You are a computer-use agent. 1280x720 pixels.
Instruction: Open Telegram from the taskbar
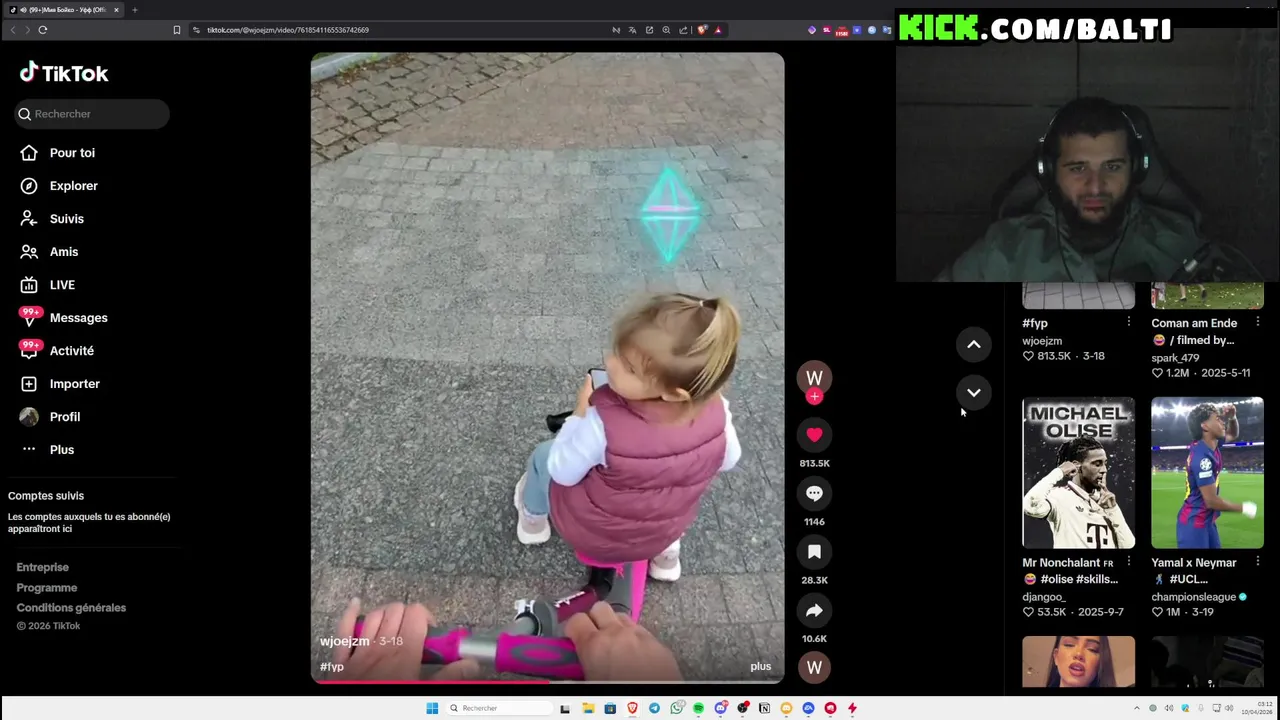[654, 708]
